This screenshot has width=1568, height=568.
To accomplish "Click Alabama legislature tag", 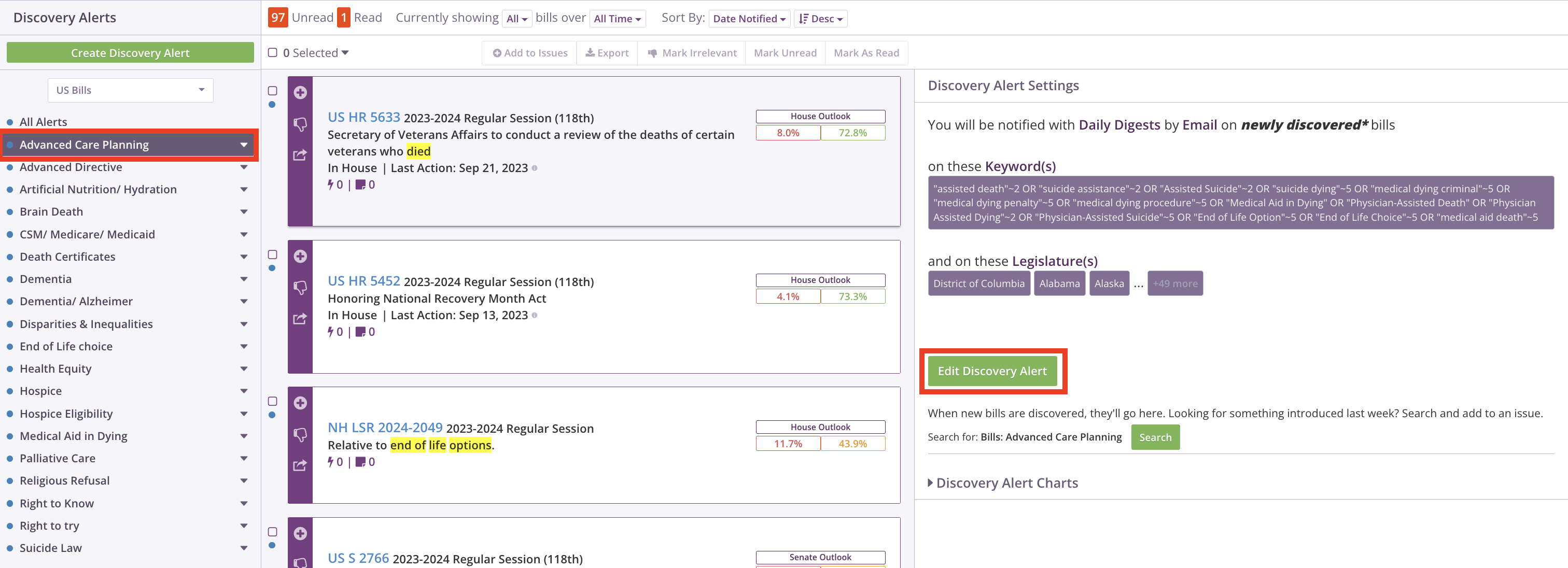I will (x=1059, y=283).
